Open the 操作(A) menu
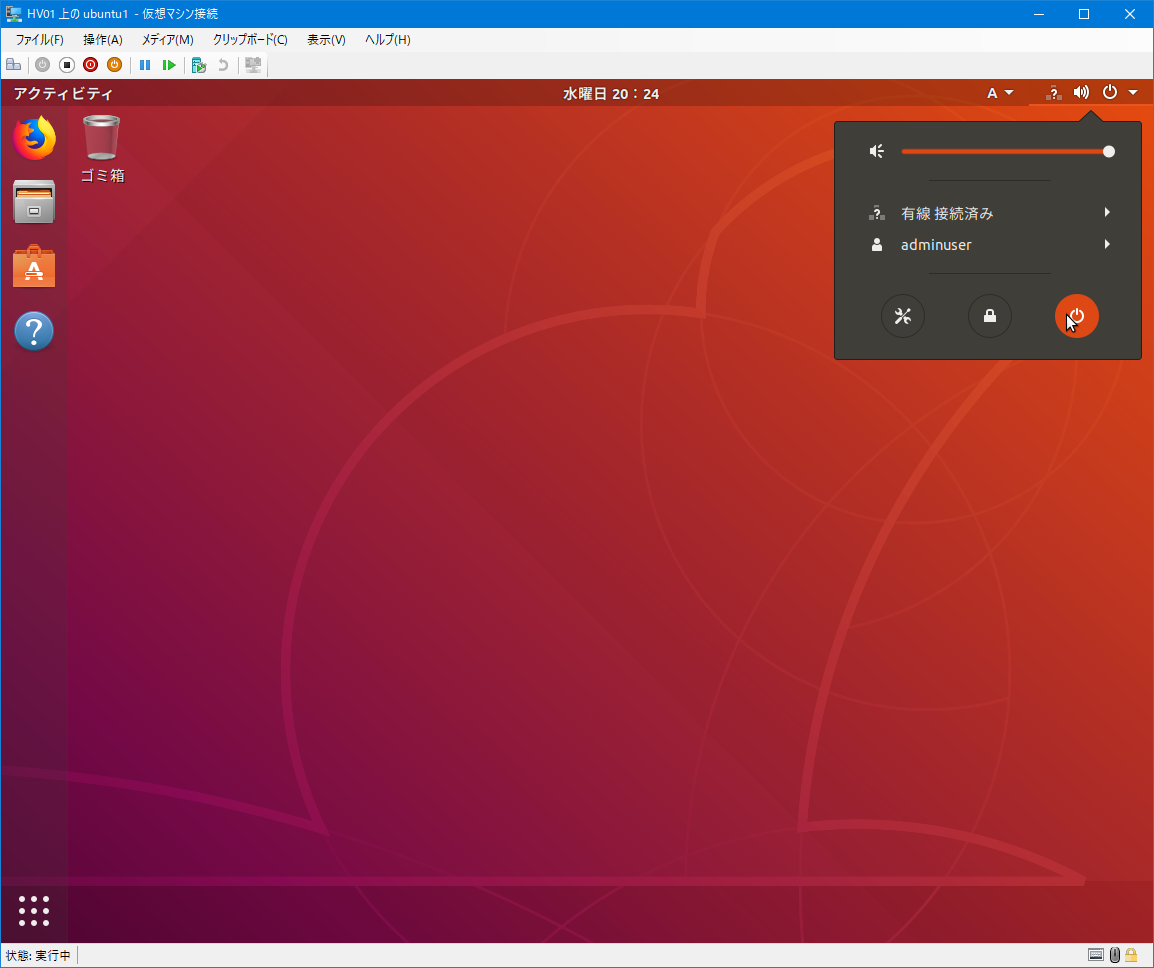 [102, 40]
